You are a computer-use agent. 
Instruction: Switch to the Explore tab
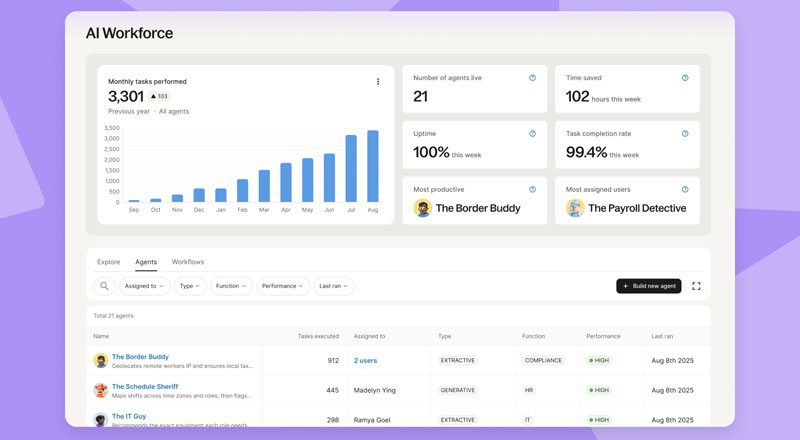108,262
